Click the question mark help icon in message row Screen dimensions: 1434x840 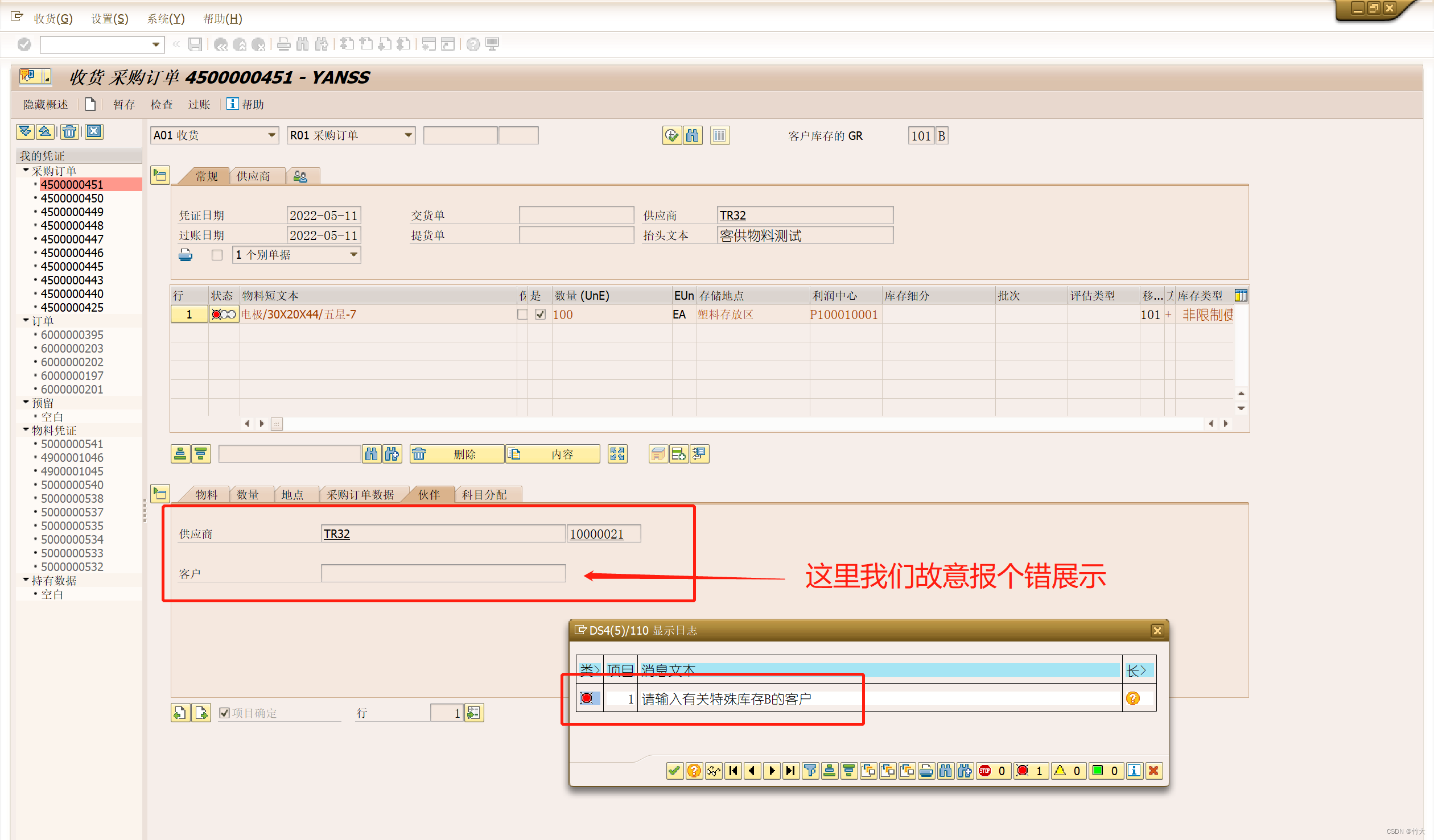pyautogui.click(x=1132, y=698)
